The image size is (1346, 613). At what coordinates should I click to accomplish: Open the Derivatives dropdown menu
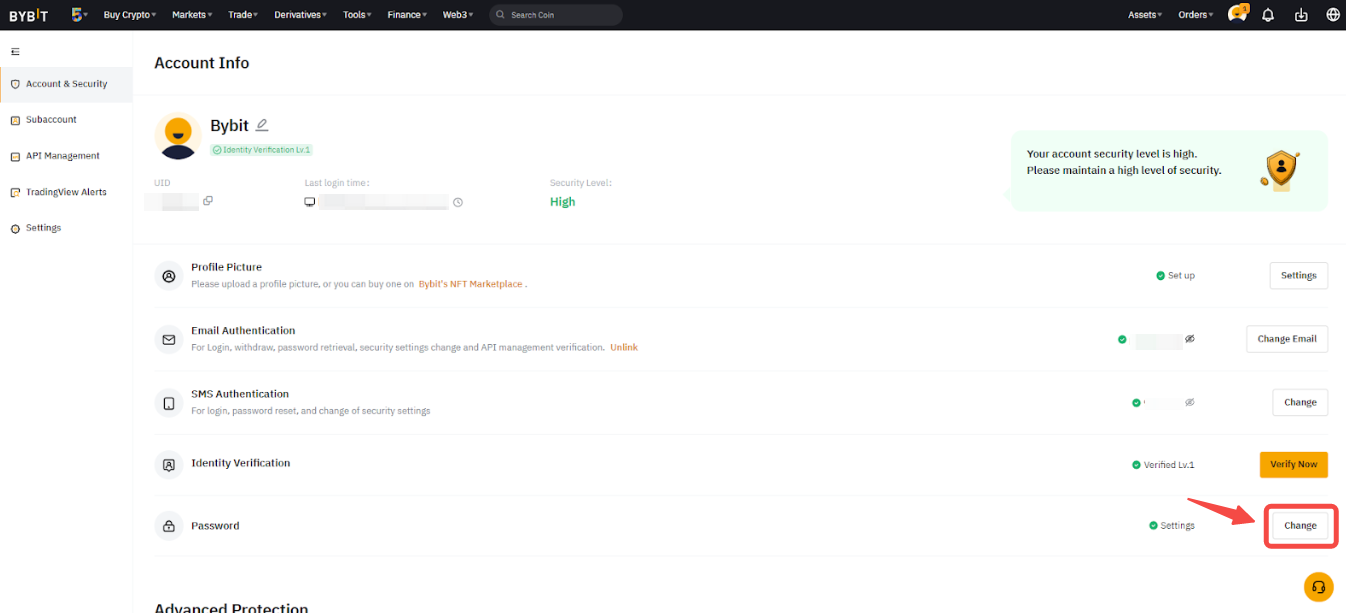tap(301, 15)
